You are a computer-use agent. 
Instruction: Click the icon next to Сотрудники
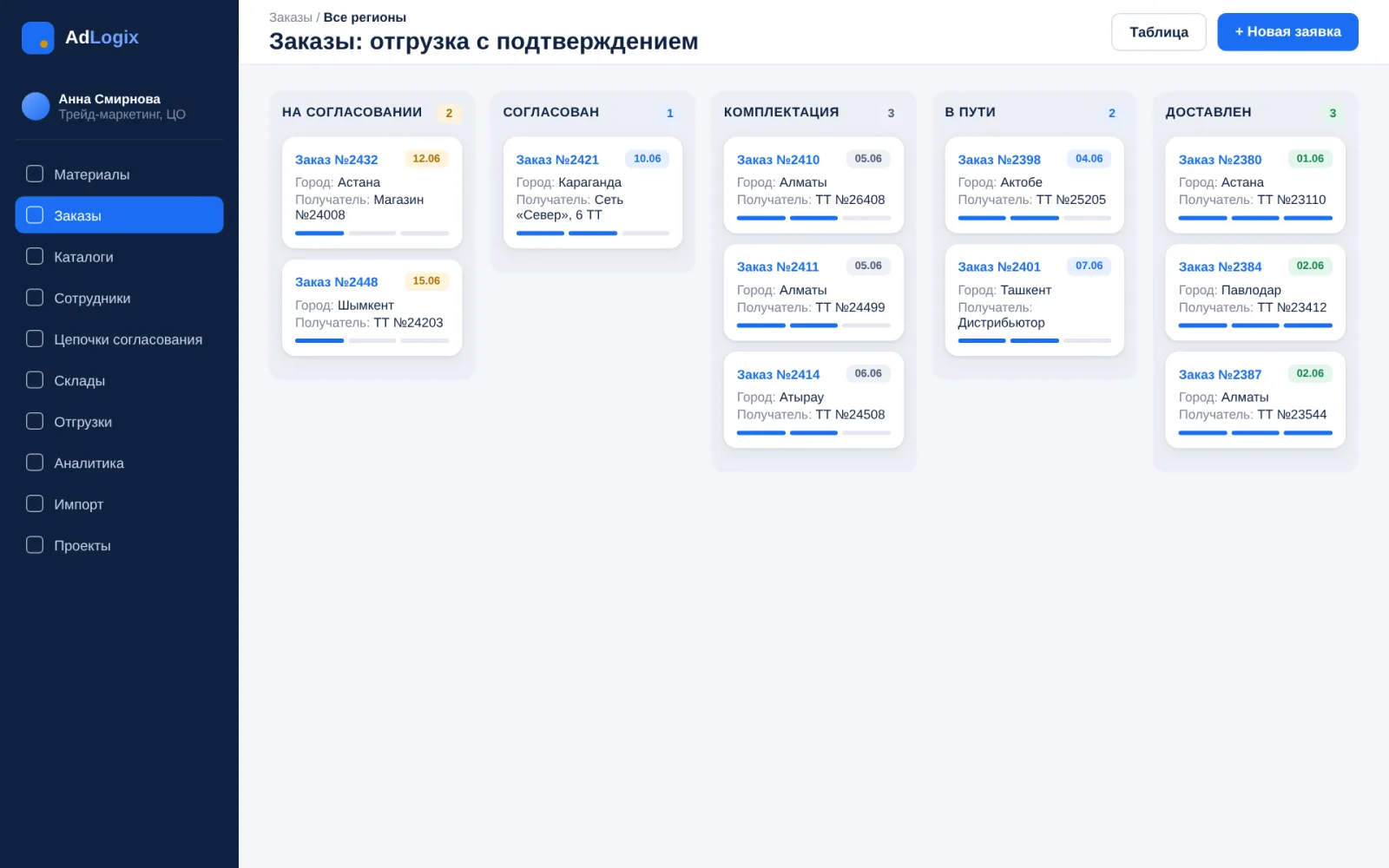click(x=35, y=297)
